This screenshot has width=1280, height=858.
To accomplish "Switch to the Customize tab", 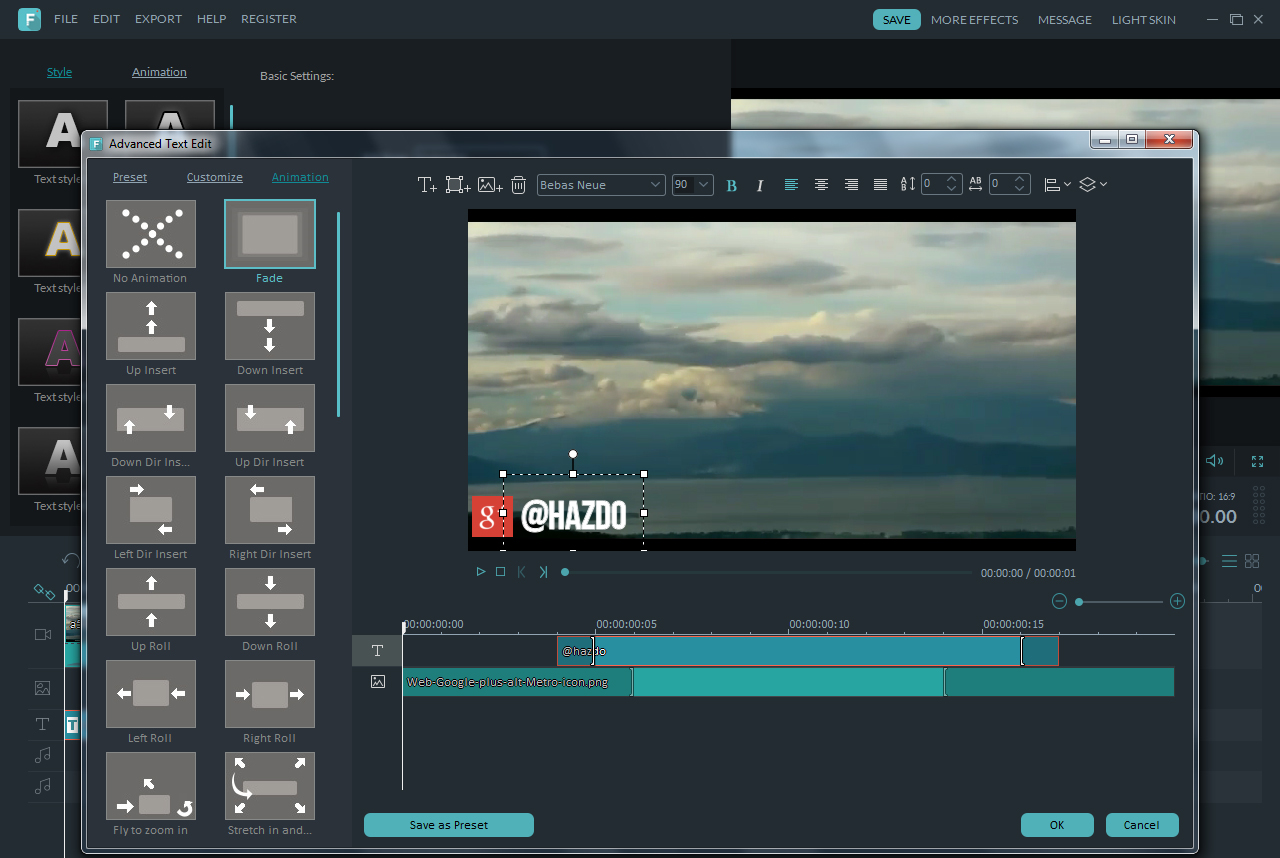I will coord(215,177).
